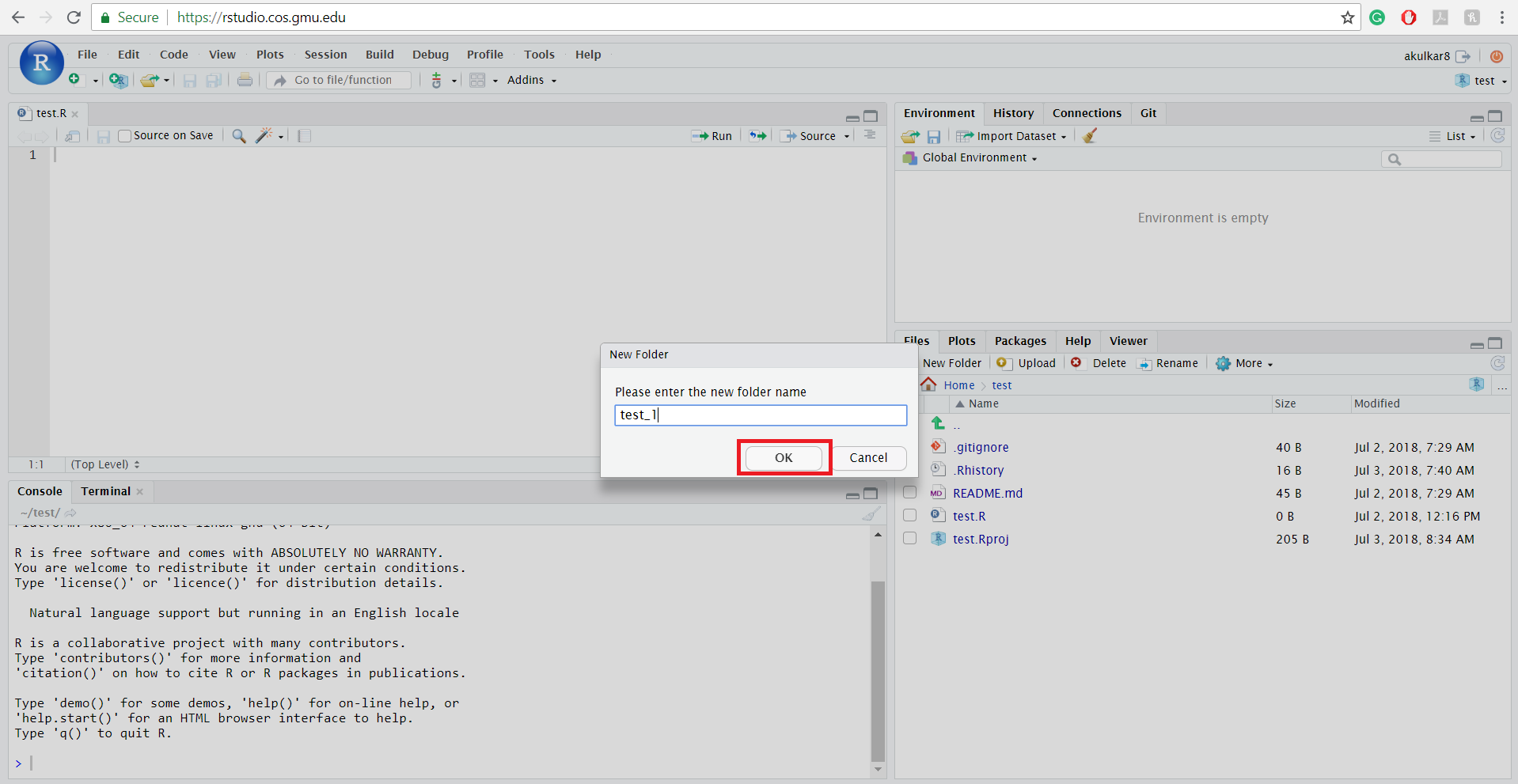Open the Build menu
The height and width of the screenshot is (784, 1518).
point(380,55)
